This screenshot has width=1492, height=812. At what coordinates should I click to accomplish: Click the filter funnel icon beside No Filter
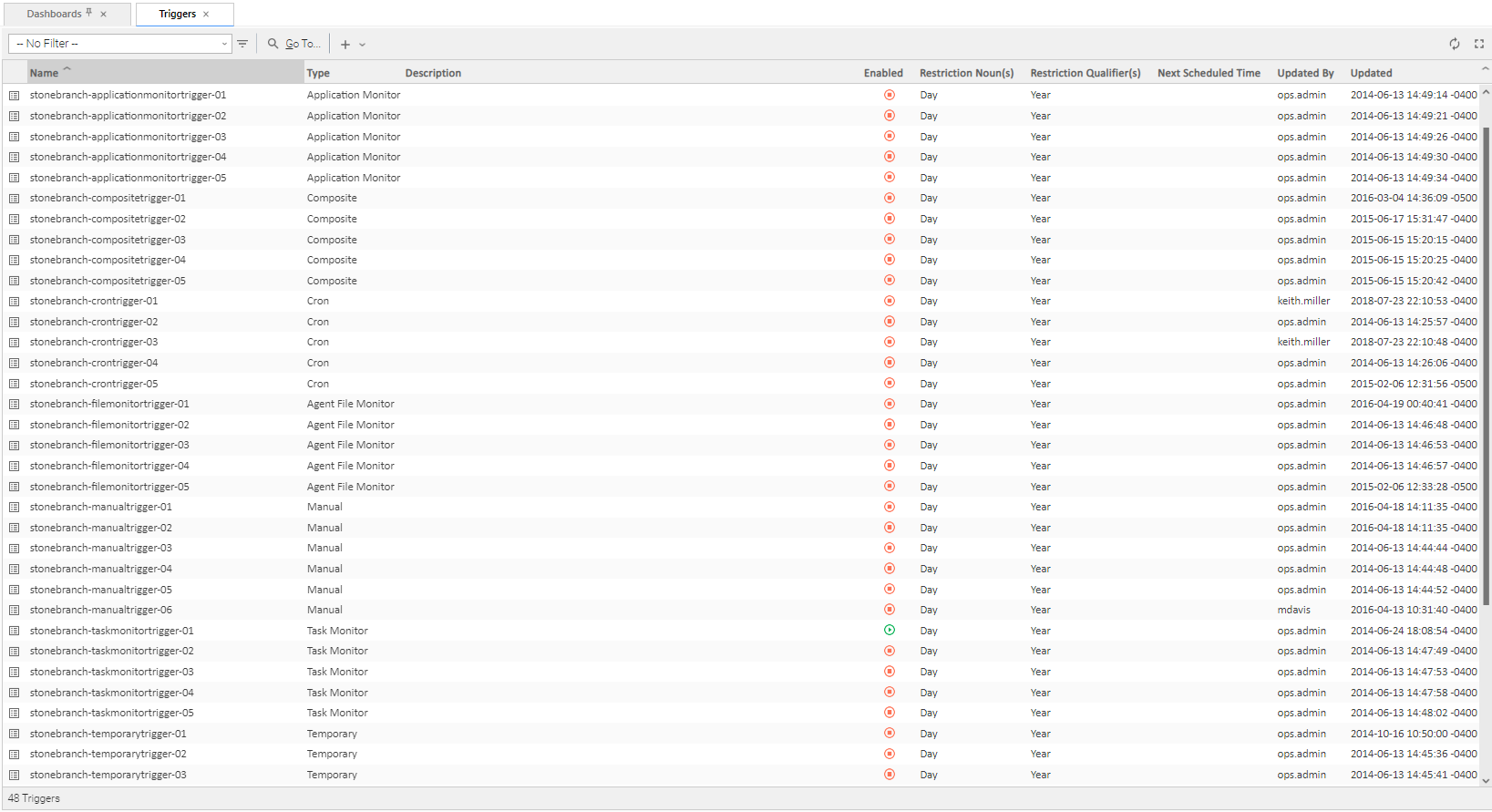tap(242, 44)
